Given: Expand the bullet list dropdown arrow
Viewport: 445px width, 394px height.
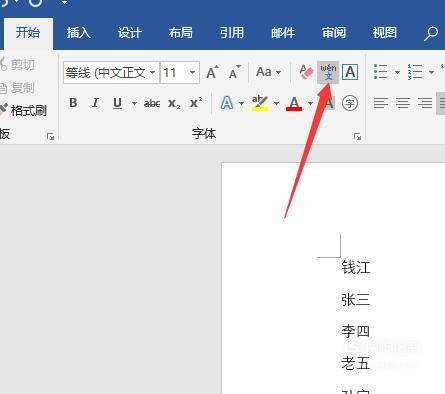Looking at the screenshot, I should (397, 72).
